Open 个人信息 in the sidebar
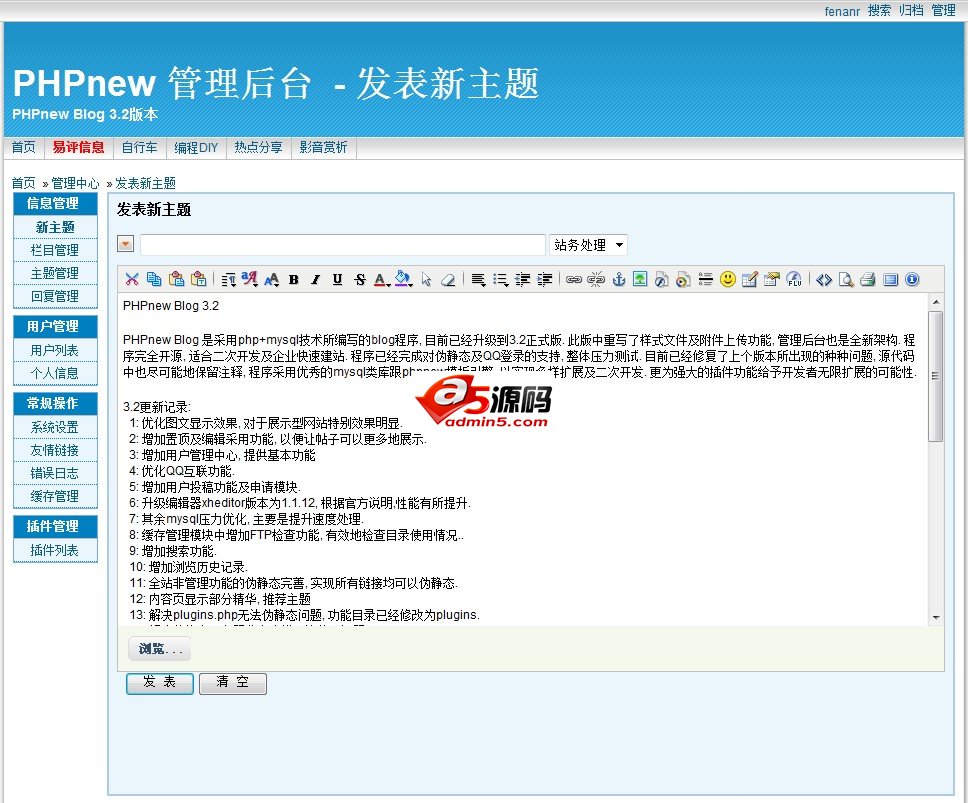The width and height of the screenshot is (968, 803). [x=55, y=373]
